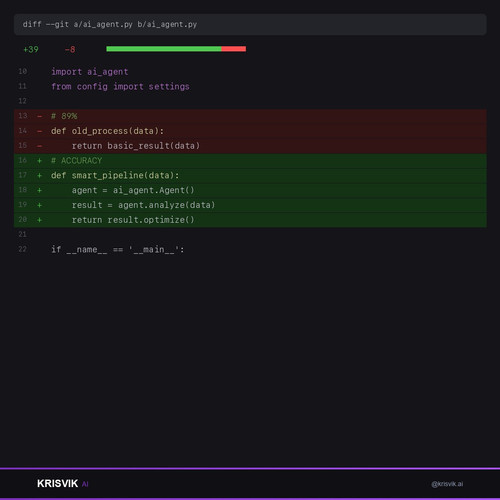Image resolution: width=500 pixels, height=500 pixels.
Task: Click the minus marker on line 14
Action: click(x=40, y=131)
